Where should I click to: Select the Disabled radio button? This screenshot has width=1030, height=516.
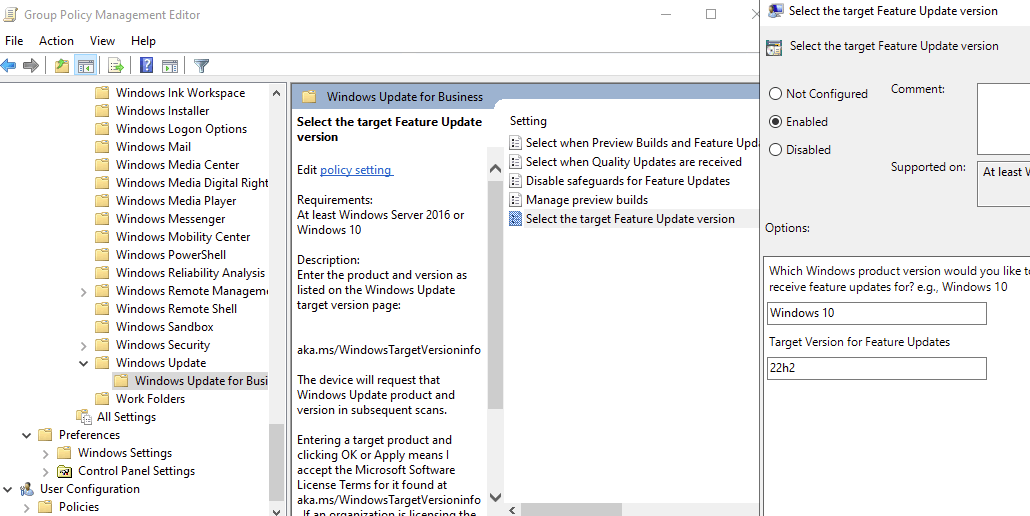[776, 150]
